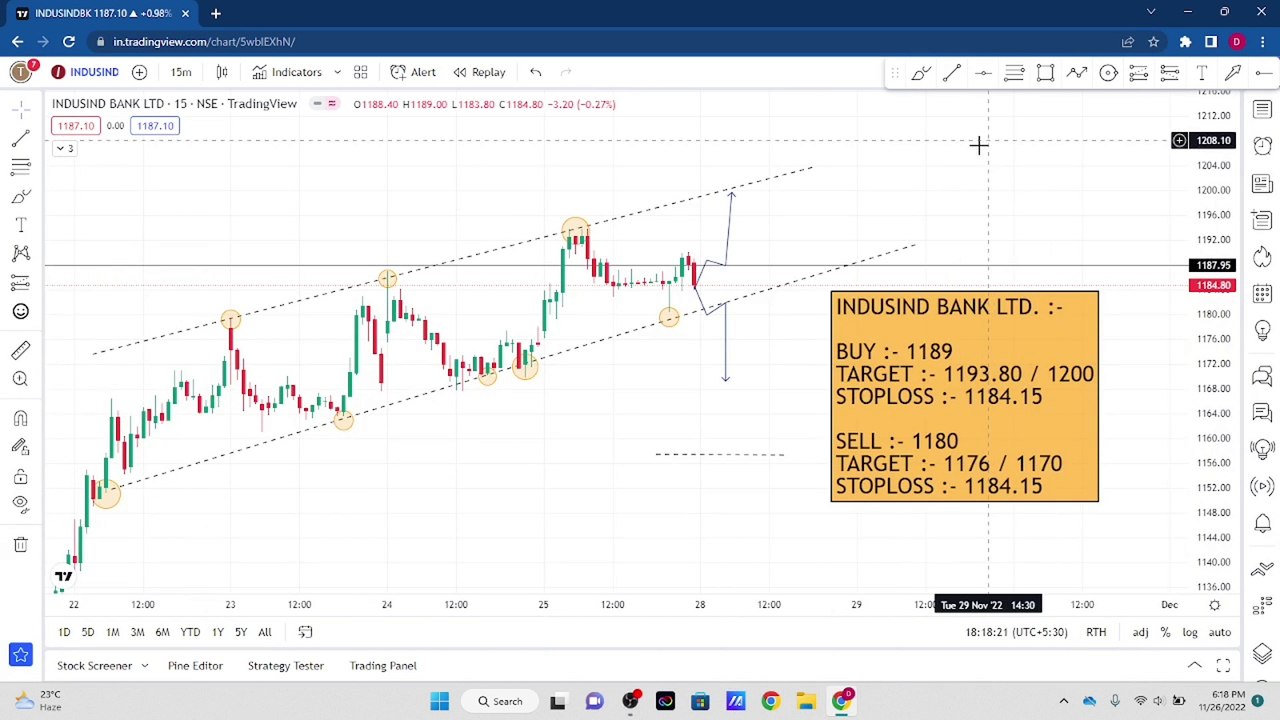Toggle adj price adjustment
1280x720 pixels.
pos(1140,632)
